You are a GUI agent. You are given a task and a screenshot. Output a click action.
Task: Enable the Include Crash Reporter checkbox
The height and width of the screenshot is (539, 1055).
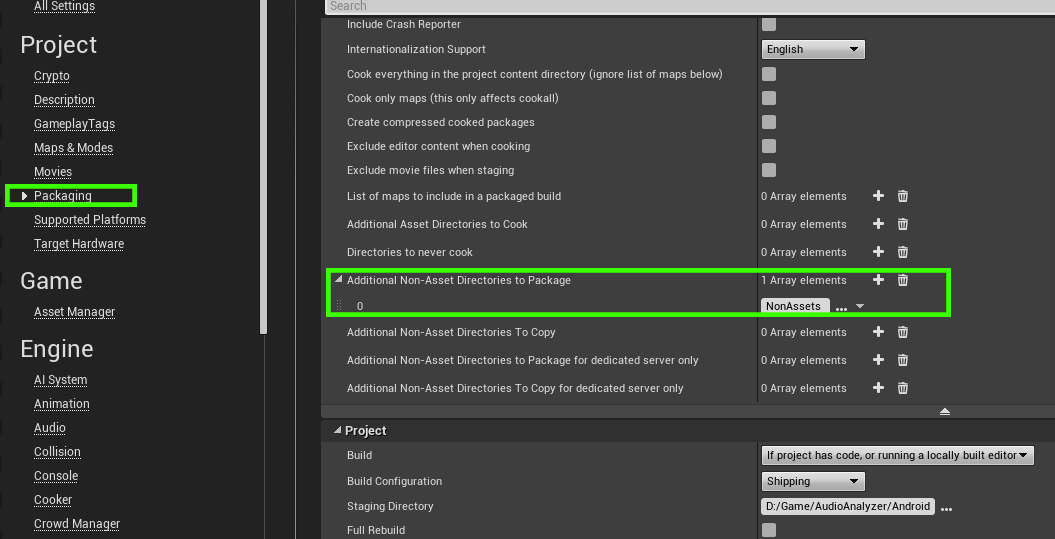click(x=769, y=24)
